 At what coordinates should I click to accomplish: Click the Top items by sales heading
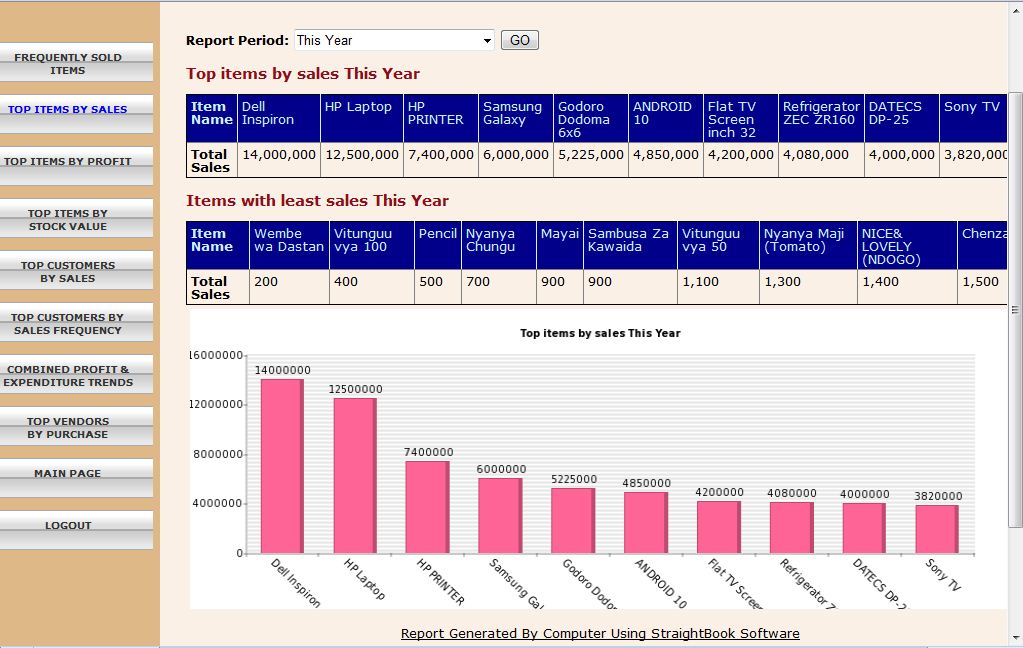(x=303, y=73)
